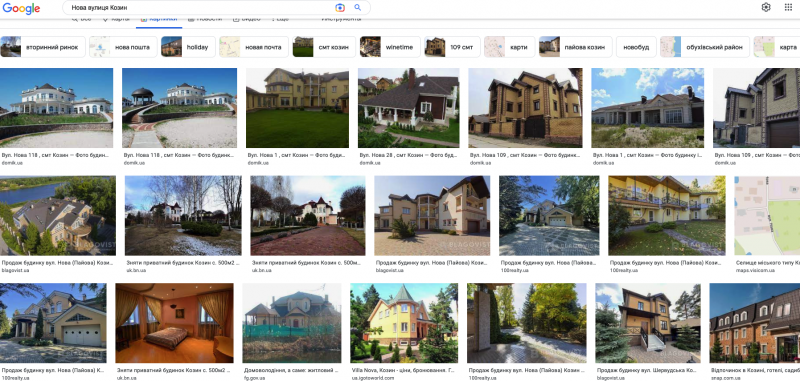Open the red brick hotel building photo
Image resolution: width=800 pixels, height=381 pixels.
[755, 323]
